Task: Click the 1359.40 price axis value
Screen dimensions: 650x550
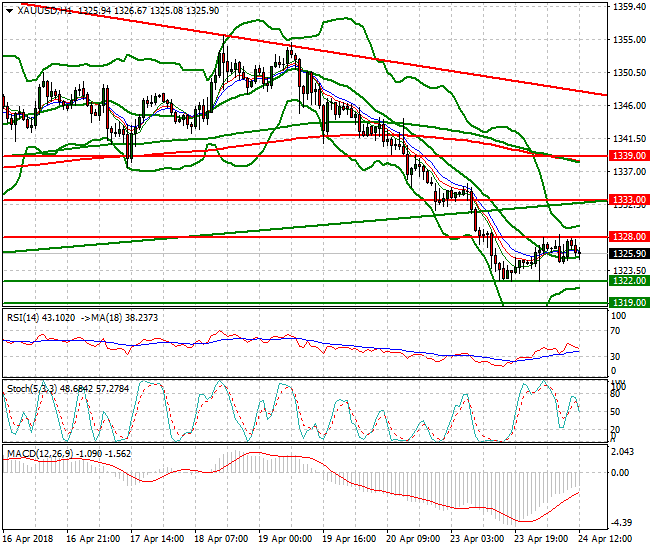Action: tap(629, 7)
